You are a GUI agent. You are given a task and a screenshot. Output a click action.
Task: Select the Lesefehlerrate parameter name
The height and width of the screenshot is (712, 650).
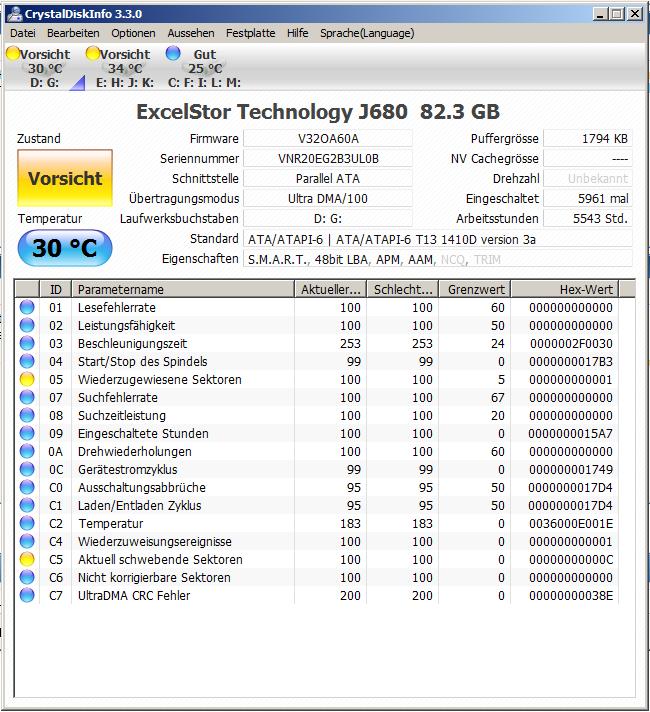pos(117,307)
